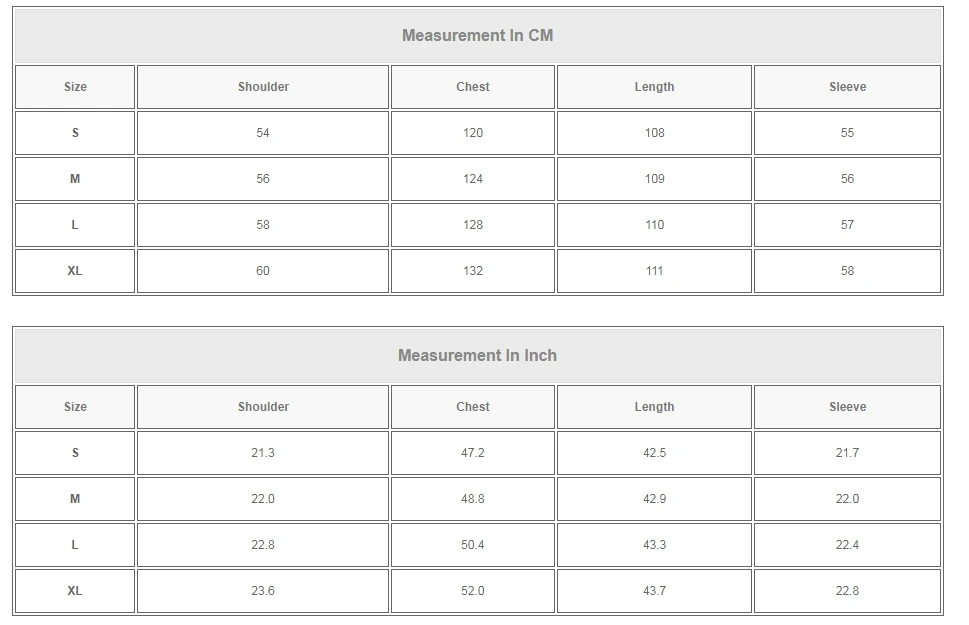Select size S row label in CM table
Image resolution: width=969 pixels, height=625 pixels.
click(x=75, y=133)
